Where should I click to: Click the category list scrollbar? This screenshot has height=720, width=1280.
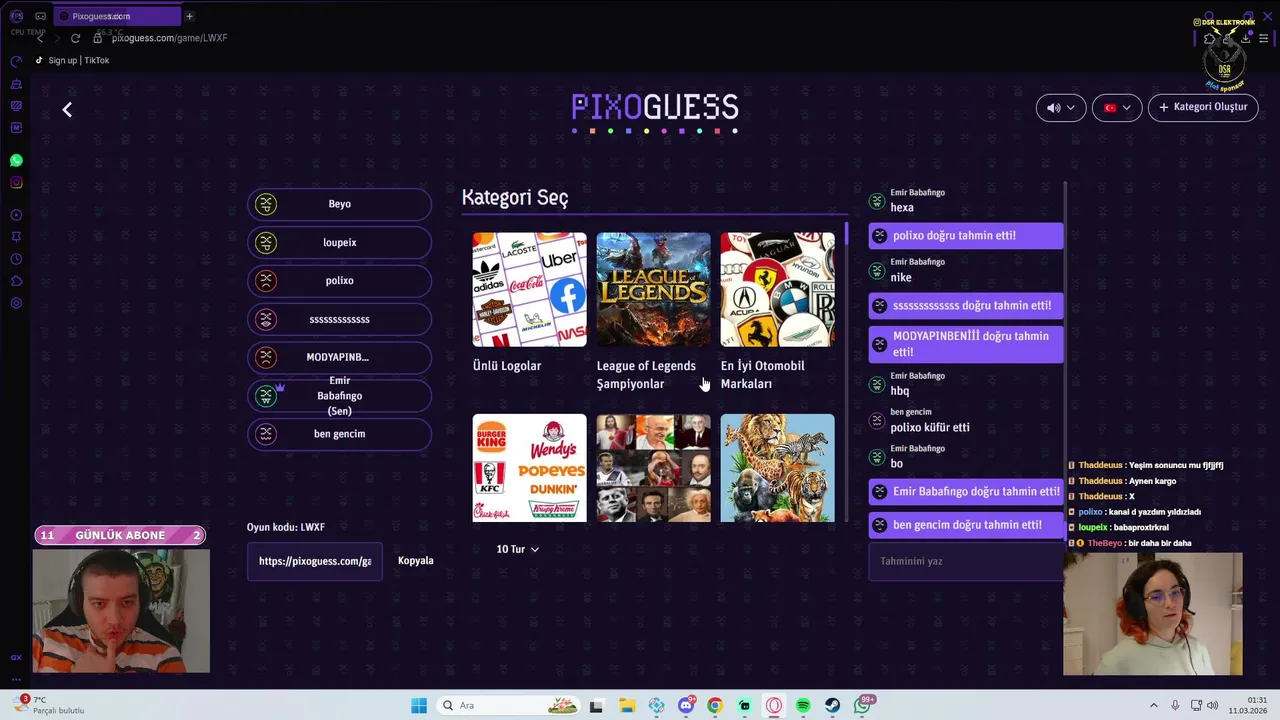click(x=846, y=235)
